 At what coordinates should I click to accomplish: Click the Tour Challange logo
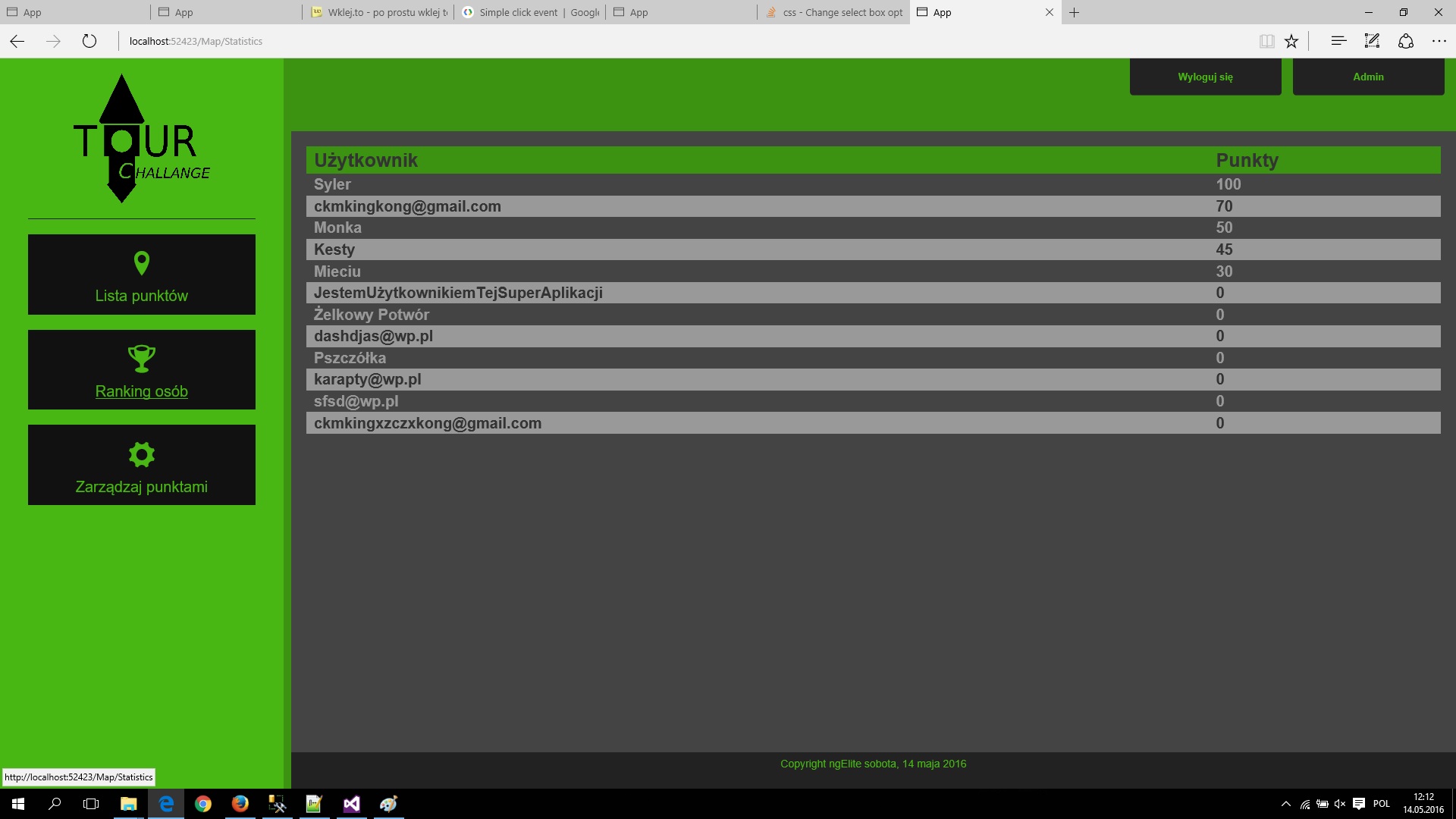pos(141,140)
